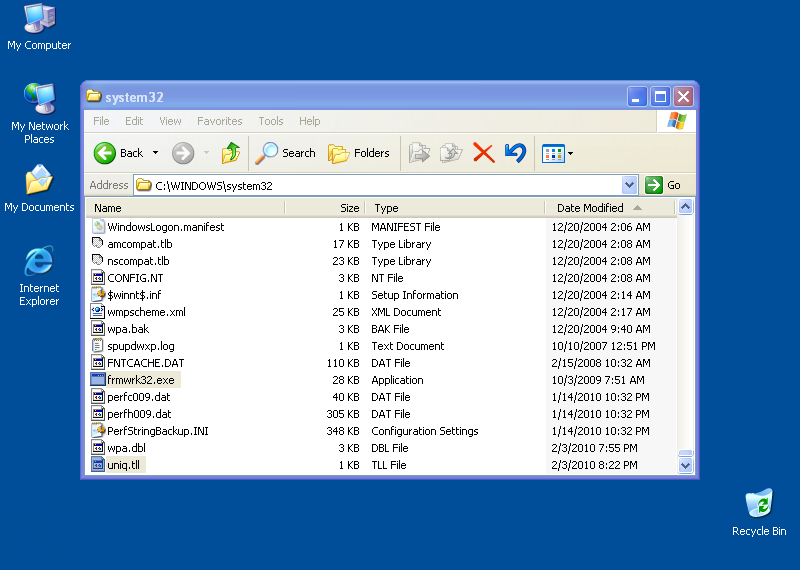Select the frmwrk32.exe application icon
Image resolution: width=800 pixels, height=570 pixels.
98,380
